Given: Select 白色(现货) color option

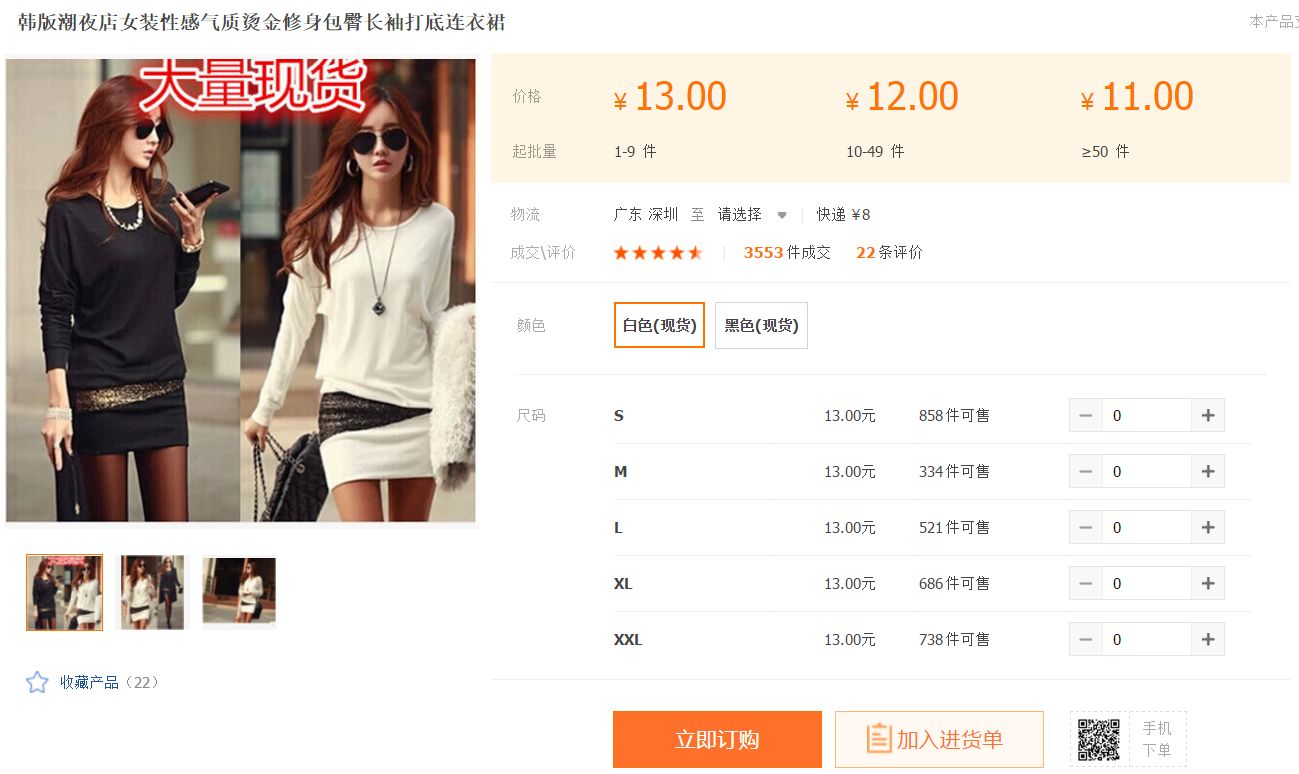Looking at the screenshot, I should (659, 325).
